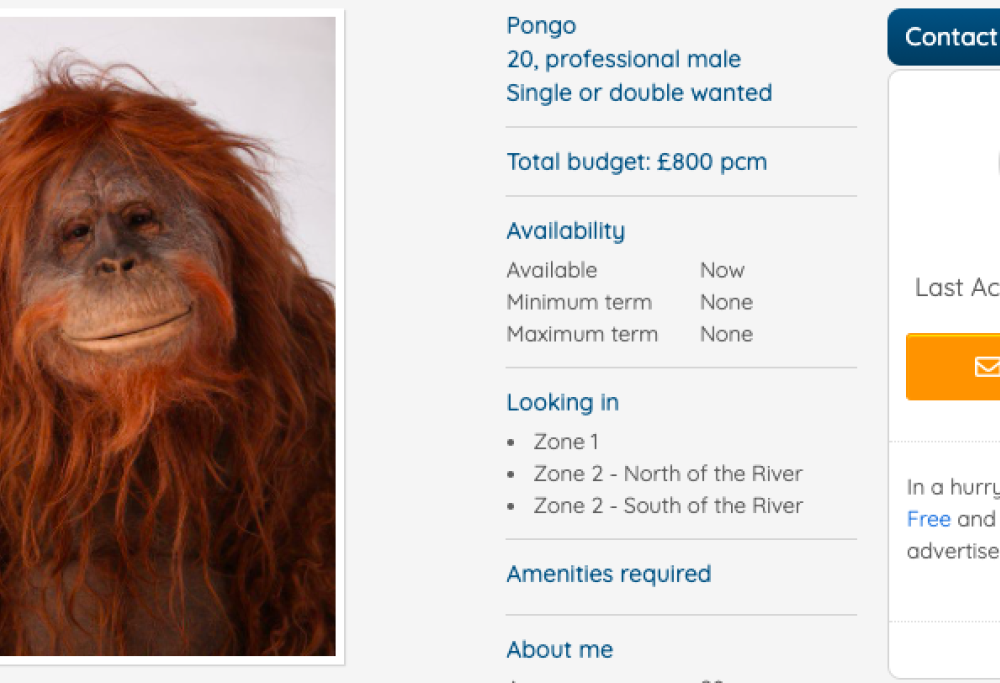Screen dimensions: 1000x683
Task: Click the "In a hurry" text line
Action: pyautogui.click(x=953, y=488)
